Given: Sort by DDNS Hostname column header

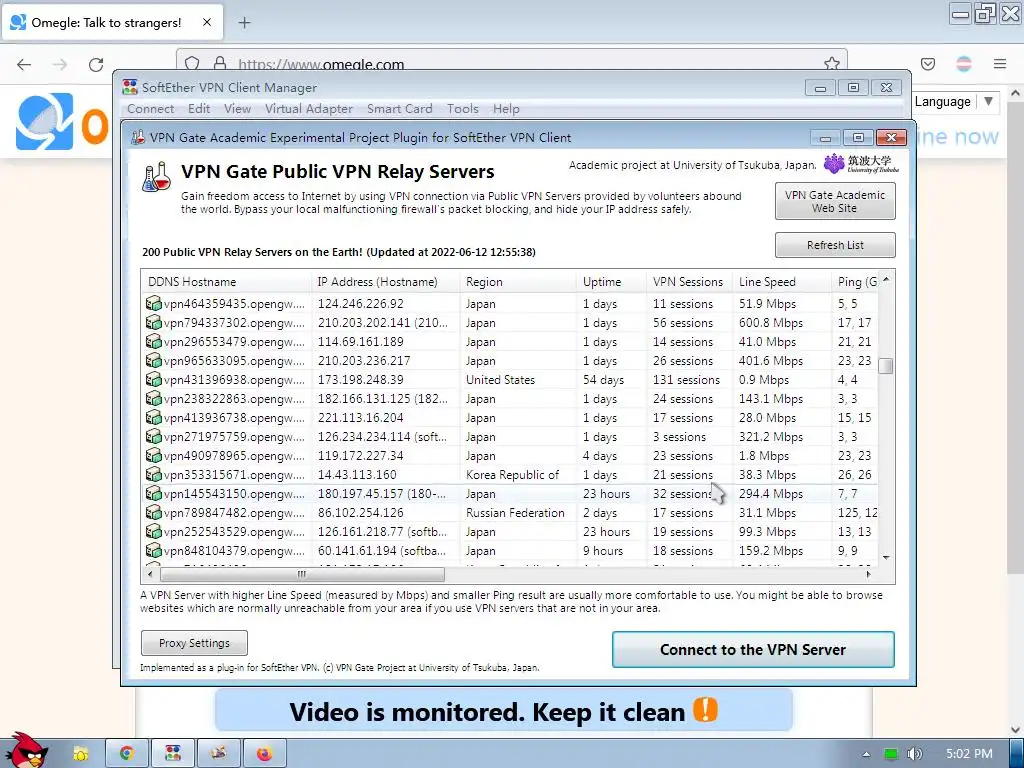Looking at the screenshot, I should (x=226, y=281).
